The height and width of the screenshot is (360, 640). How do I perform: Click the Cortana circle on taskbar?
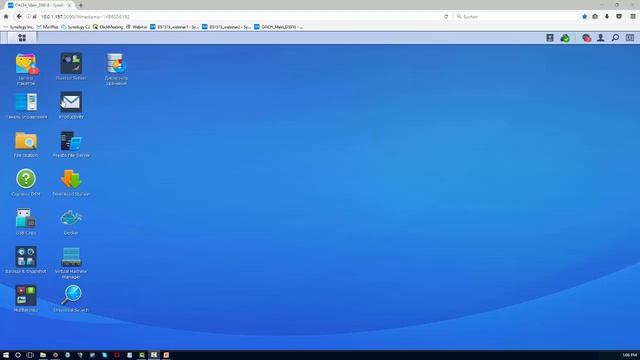(18, 355)
